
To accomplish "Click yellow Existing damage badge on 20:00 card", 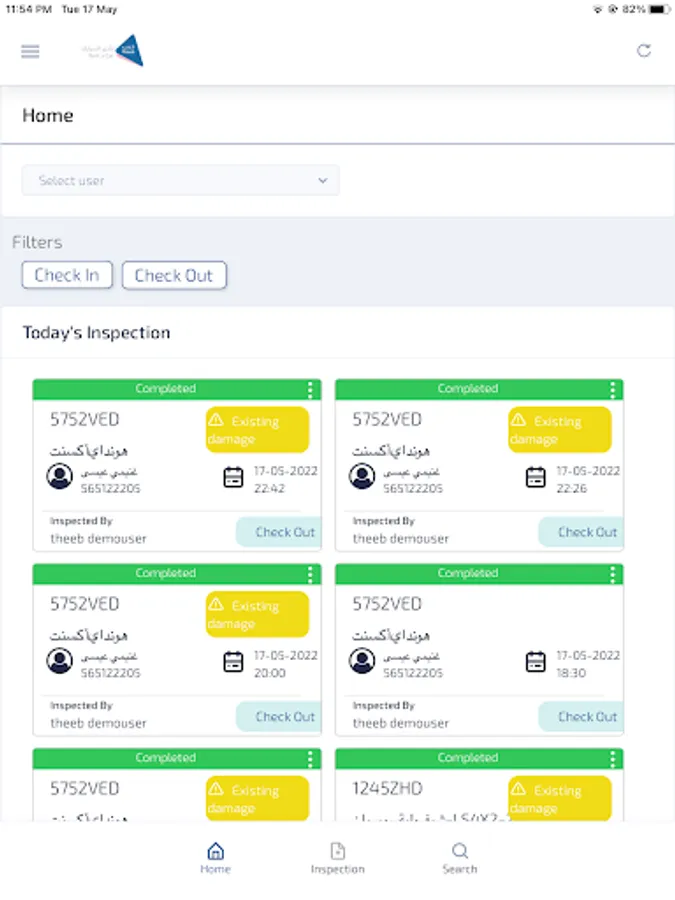I will pyautogui.click(x=257, y=614).
